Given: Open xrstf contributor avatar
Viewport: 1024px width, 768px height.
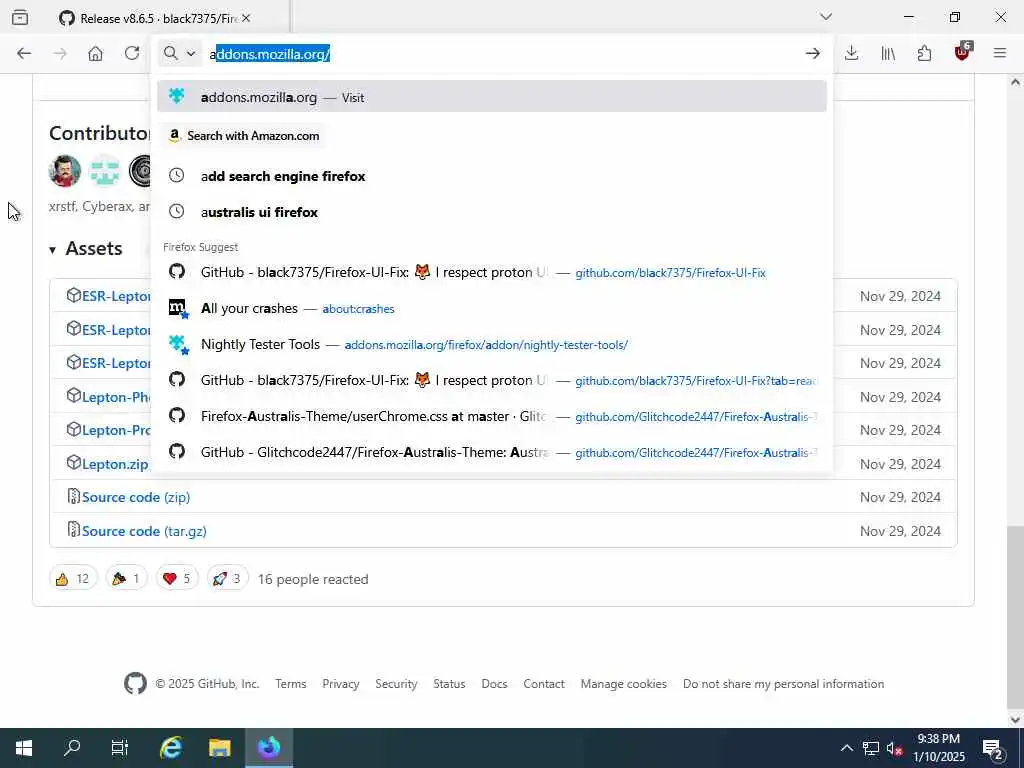Looking at the screenshot, I should pos(65,171).
